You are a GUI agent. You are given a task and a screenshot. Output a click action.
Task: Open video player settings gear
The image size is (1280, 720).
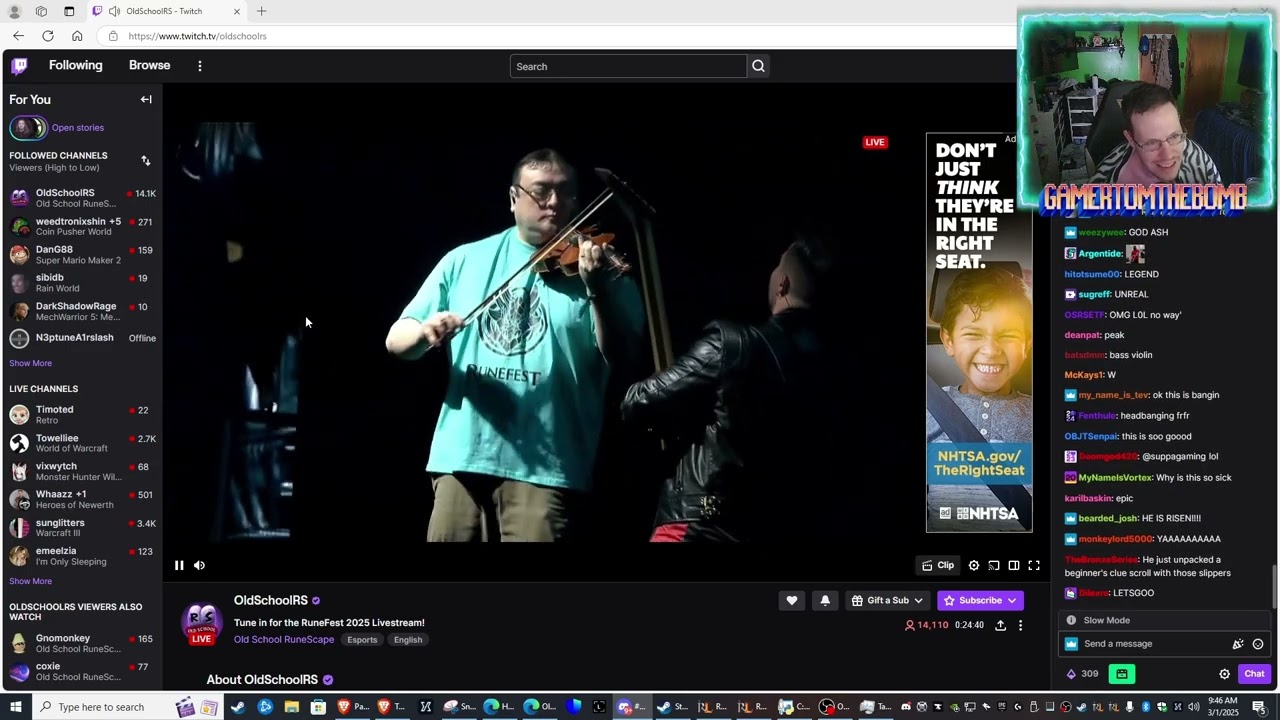tap(974, 565)
